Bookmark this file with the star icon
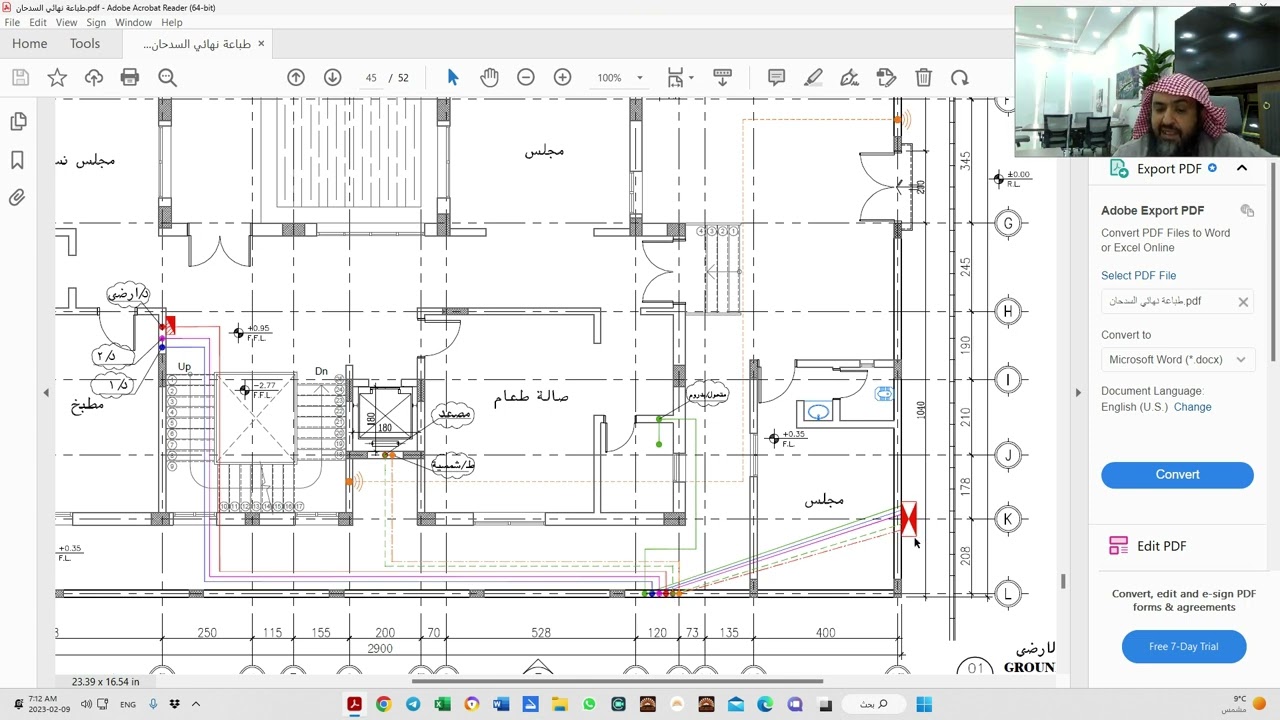1280x720 pixels. pyautogui.click(x=57, y=78)
